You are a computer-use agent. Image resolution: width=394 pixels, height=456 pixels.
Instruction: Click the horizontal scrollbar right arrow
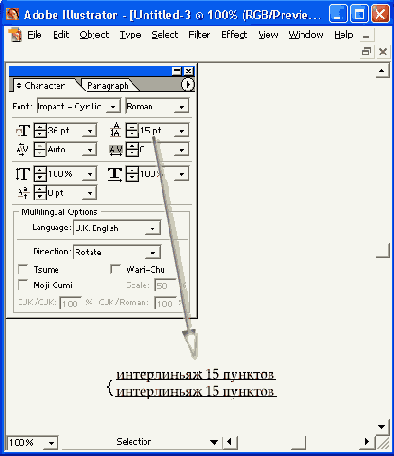click(x=367, y=442)
